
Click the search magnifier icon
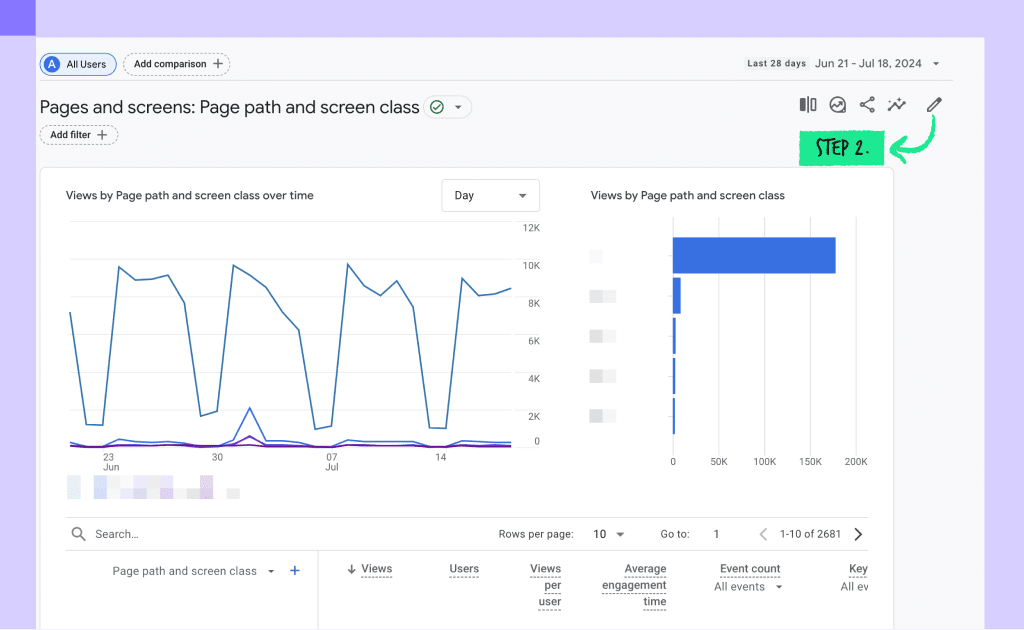point(78,534)
